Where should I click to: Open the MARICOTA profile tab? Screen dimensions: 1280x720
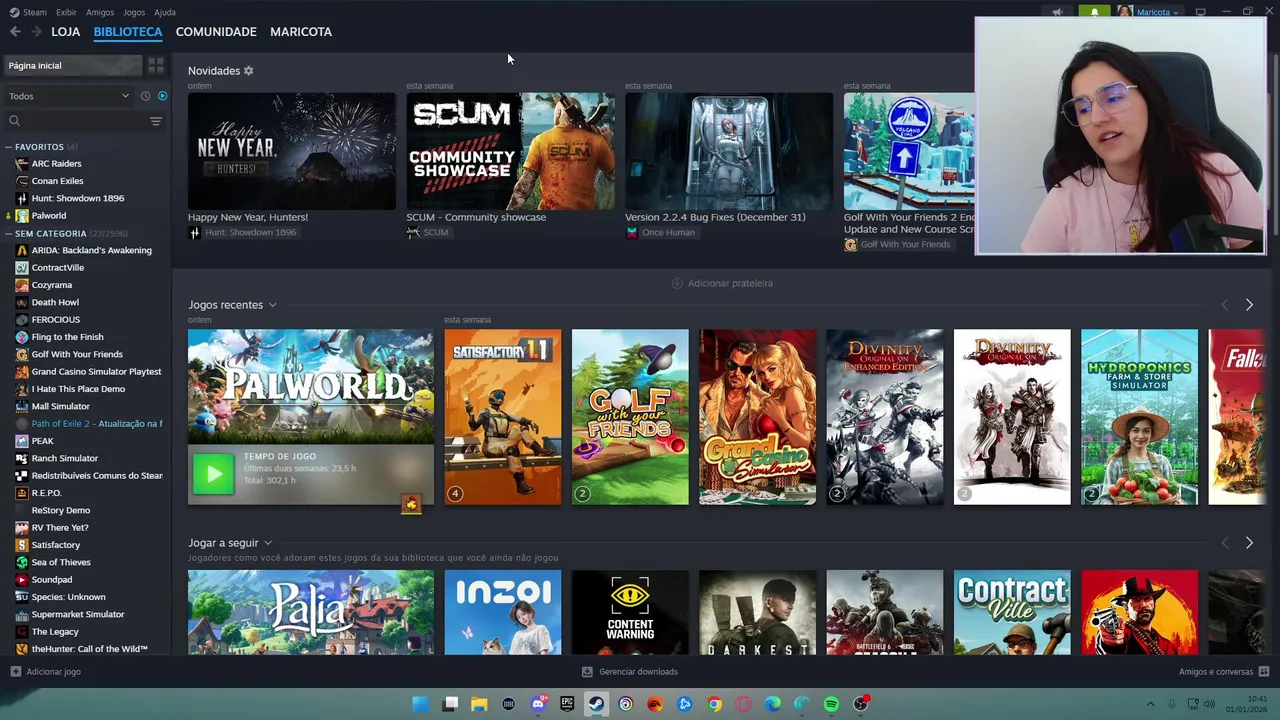pyautogui.click(x=301, y=32)
